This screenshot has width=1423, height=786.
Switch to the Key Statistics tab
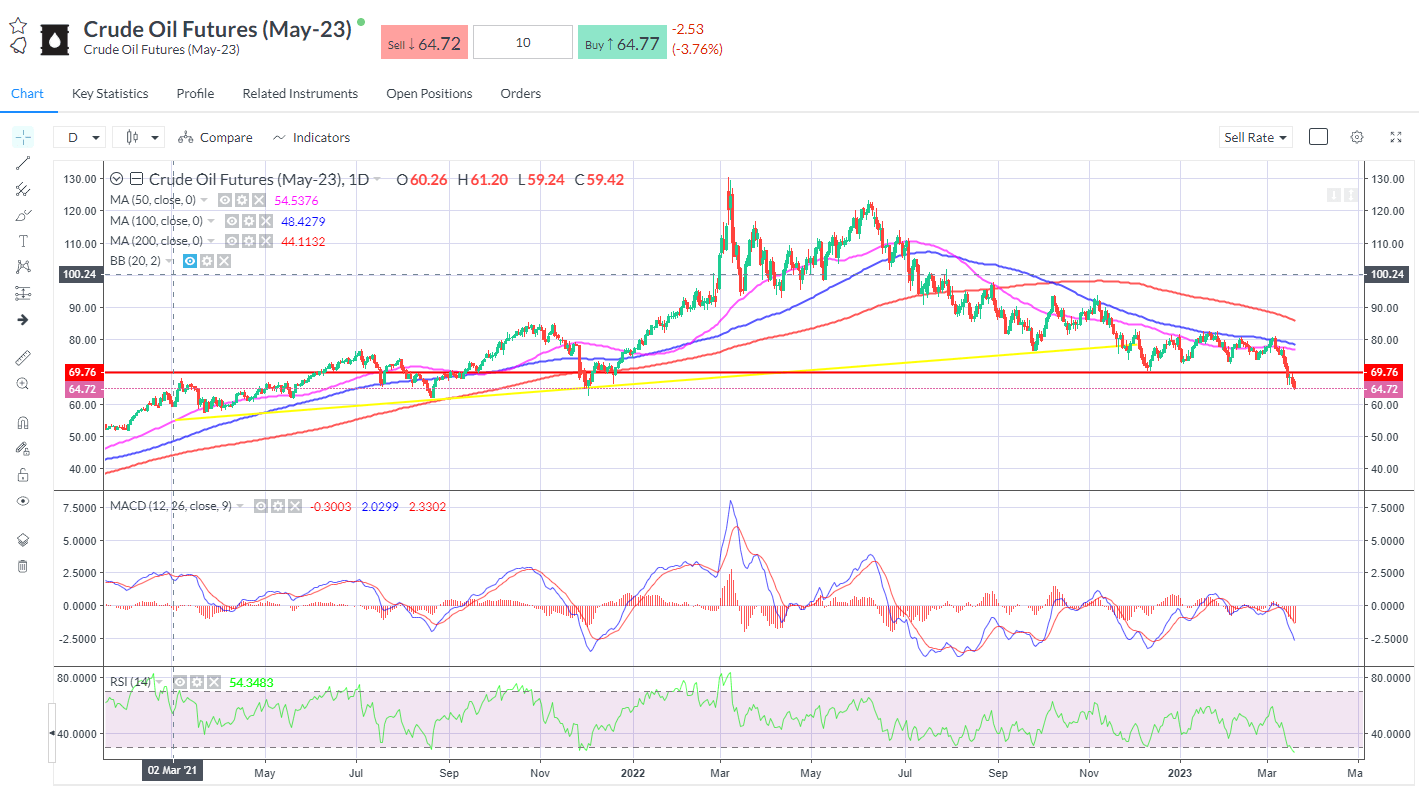click(x=109, y=93)
